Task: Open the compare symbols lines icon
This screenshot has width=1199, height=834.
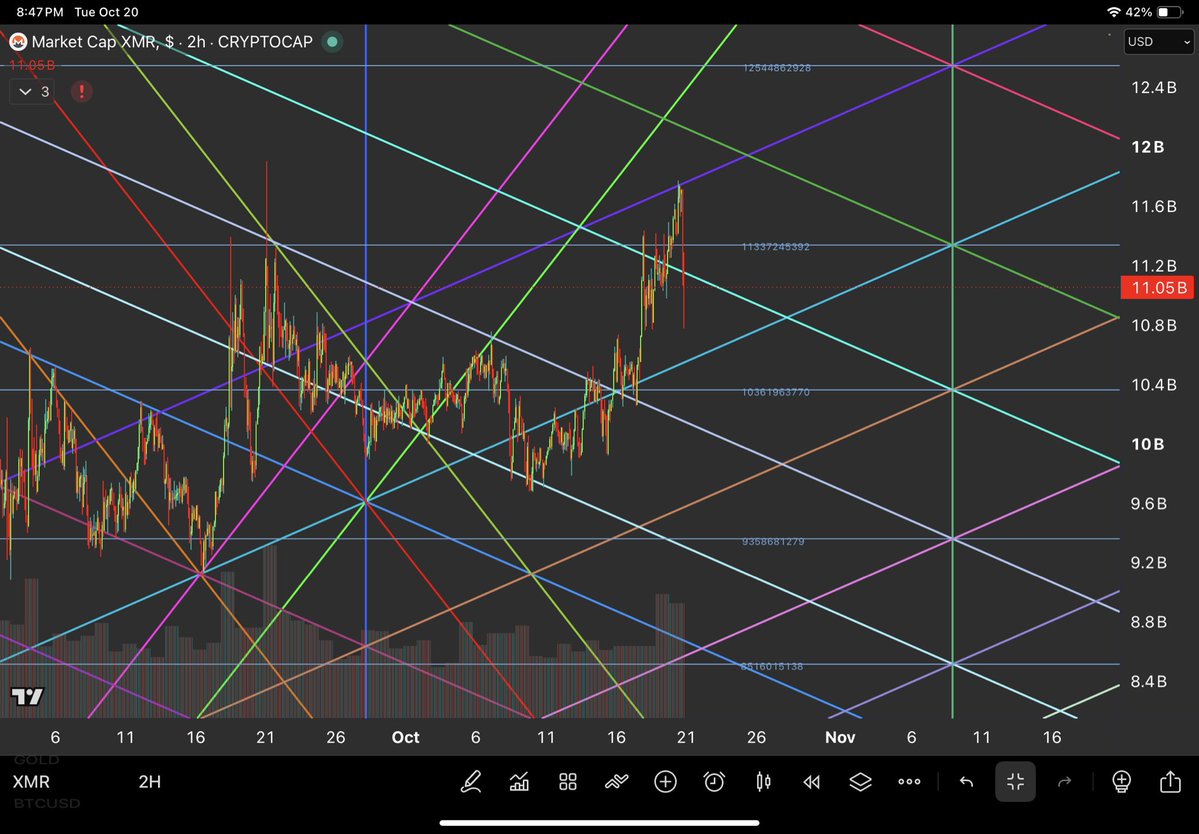Action: point(616,781)
